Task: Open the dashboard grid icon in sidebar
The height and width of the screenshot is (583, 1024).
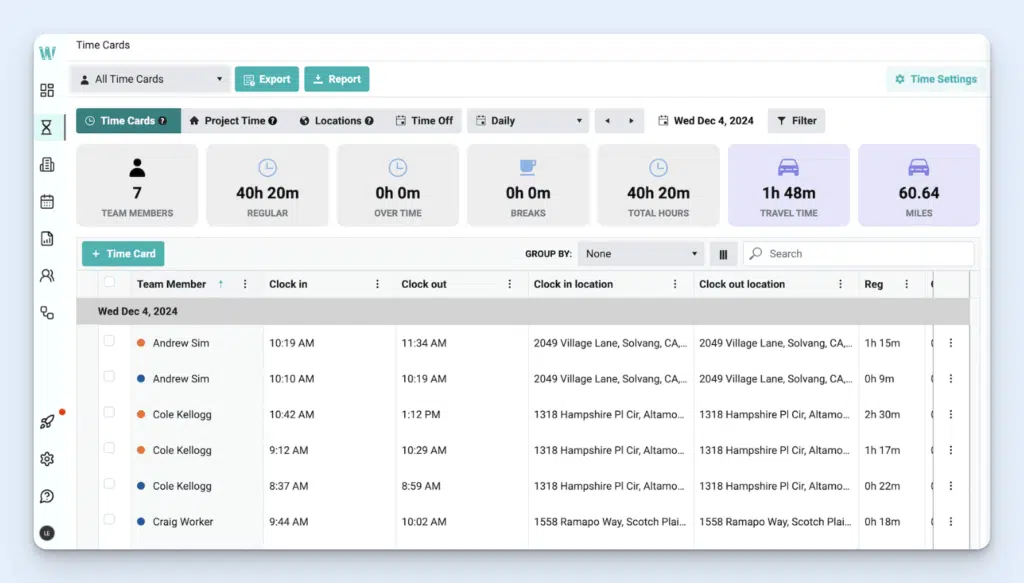Action: tap(47, 90)
